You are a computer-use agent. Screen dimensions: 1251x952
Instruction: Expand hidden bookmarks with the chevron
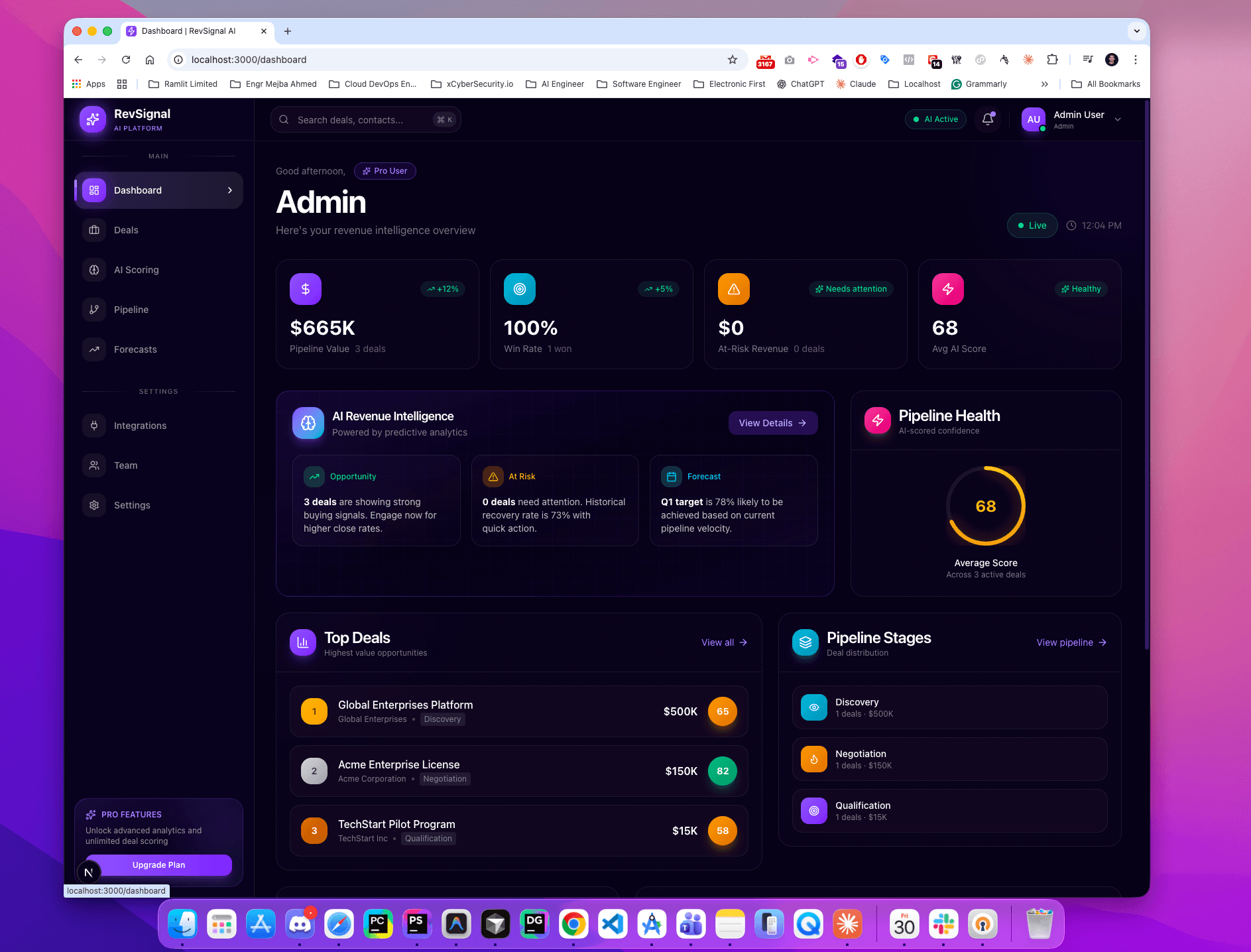pyautogui.click(x=1044, y=84)
